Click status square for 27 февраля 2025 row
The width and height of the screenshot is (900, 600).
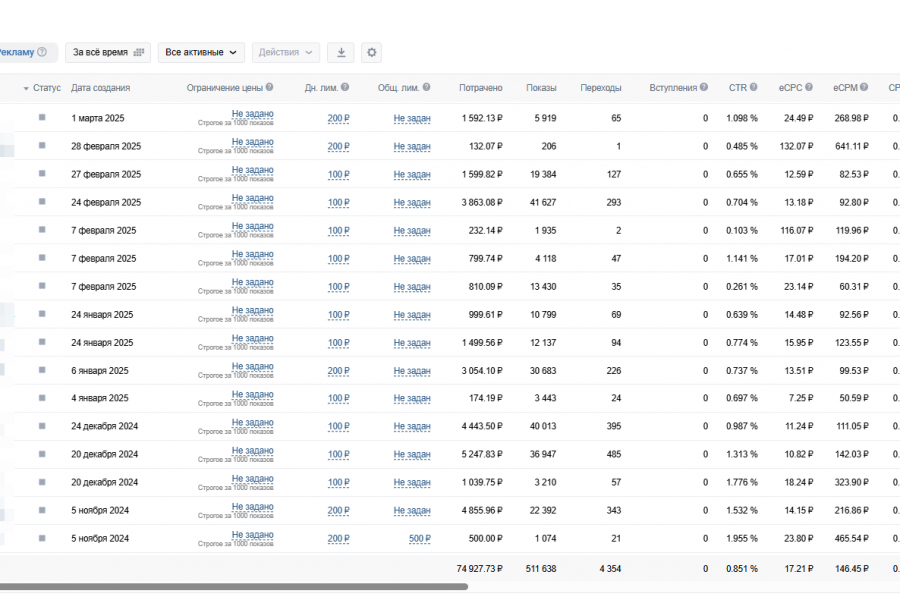42,173
